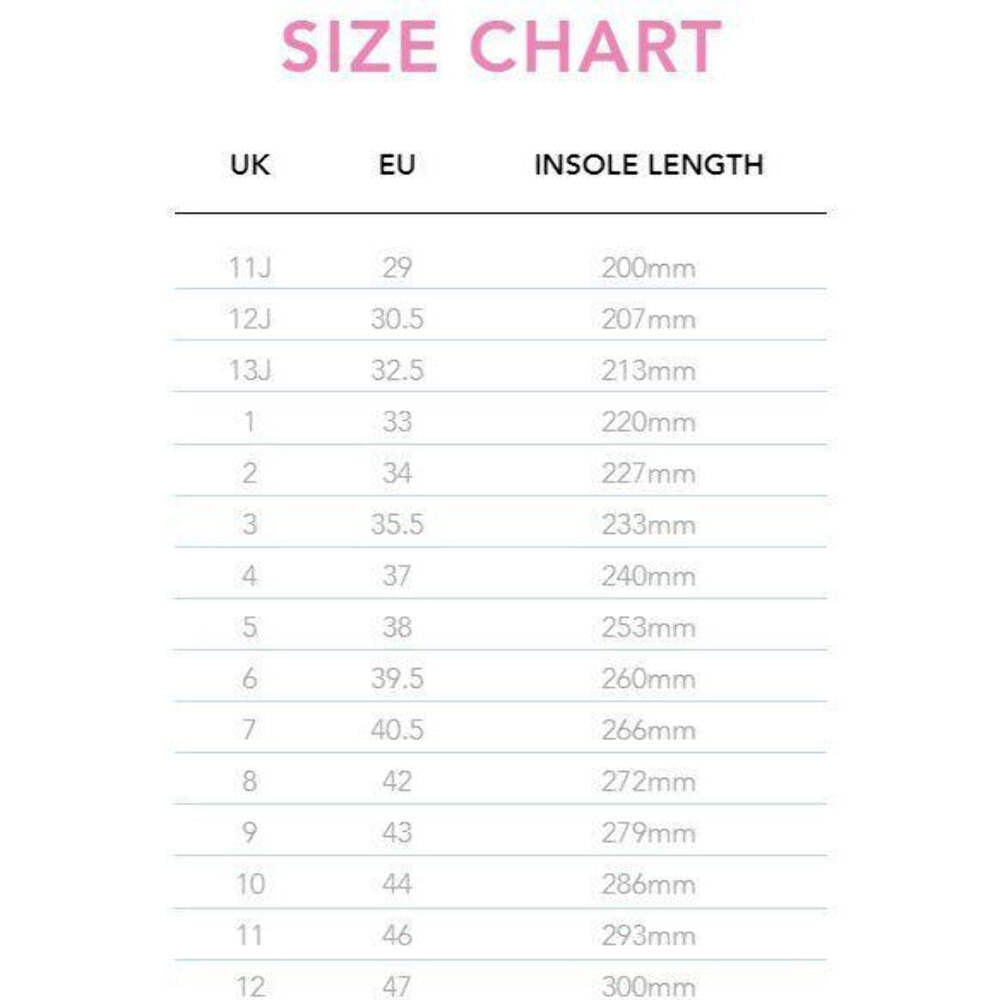This screenshot has width=1000, height=1000.
Task: Click the 279mm insole length value
Action: 649,833
